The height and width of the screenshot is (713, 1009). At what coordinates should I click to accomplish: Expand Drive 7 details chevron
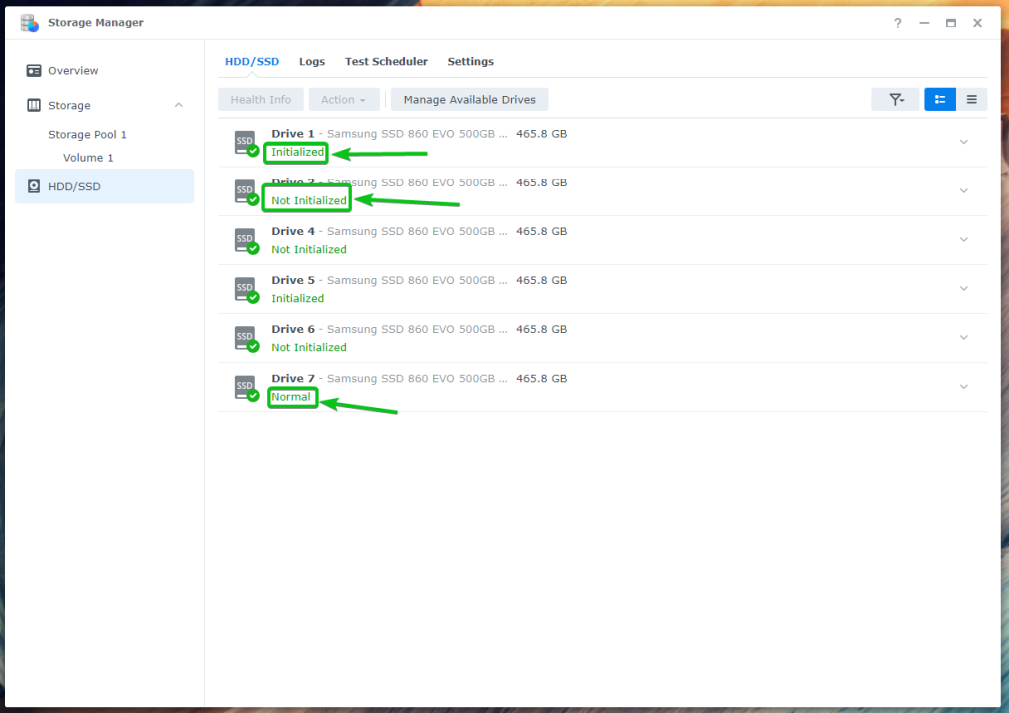(963, 387)
